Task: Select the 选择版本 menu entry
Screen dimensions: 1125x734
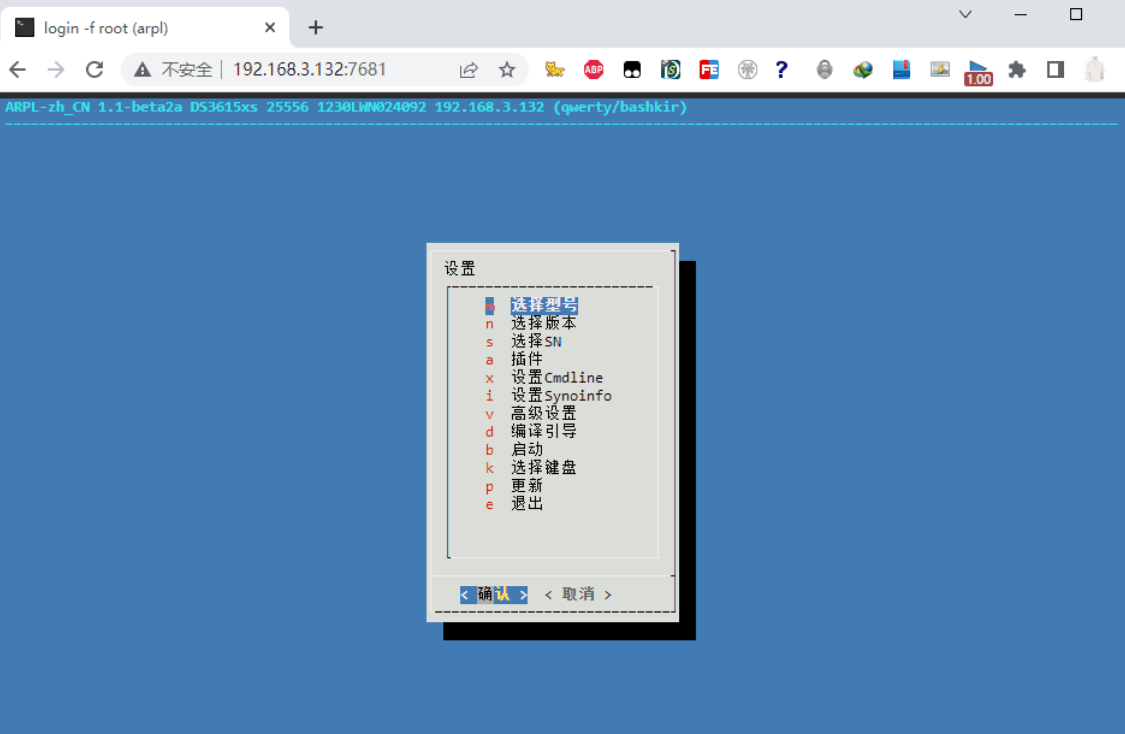Action: tap(543, 323)
